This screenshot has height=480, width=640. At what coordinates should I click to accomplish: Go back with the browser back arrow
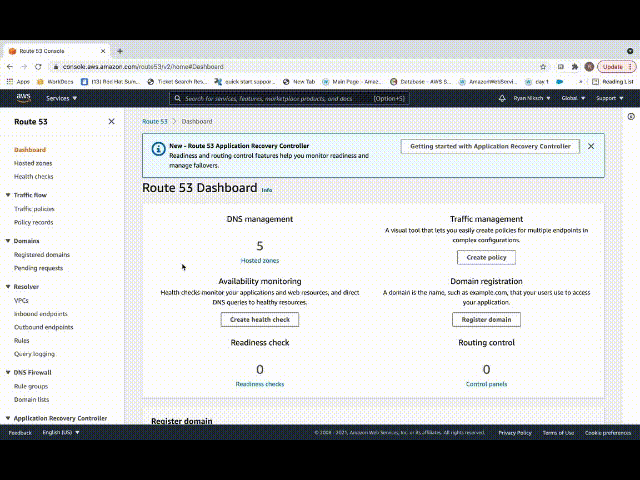[x=10, y=67]
